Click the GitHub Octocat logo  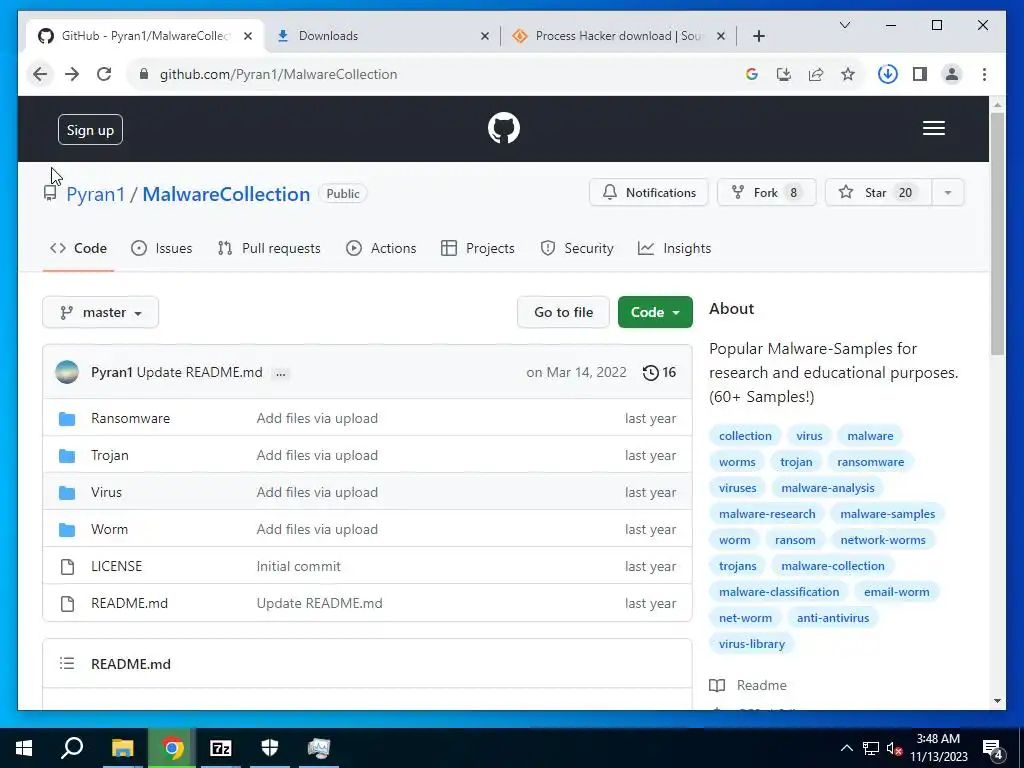point(504,128)
